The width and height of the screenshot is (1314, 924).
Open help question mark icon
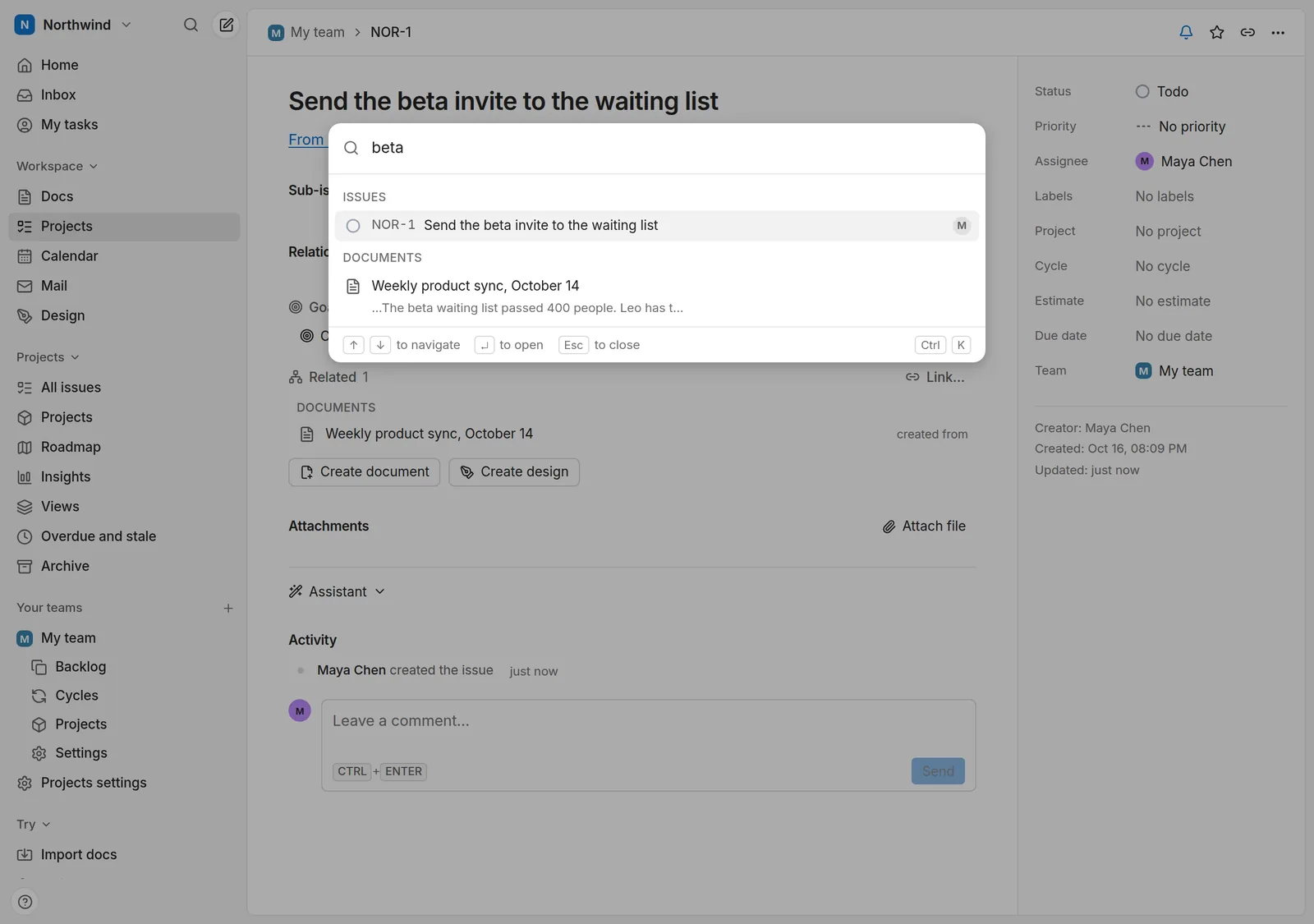click(x=25, y=902)
